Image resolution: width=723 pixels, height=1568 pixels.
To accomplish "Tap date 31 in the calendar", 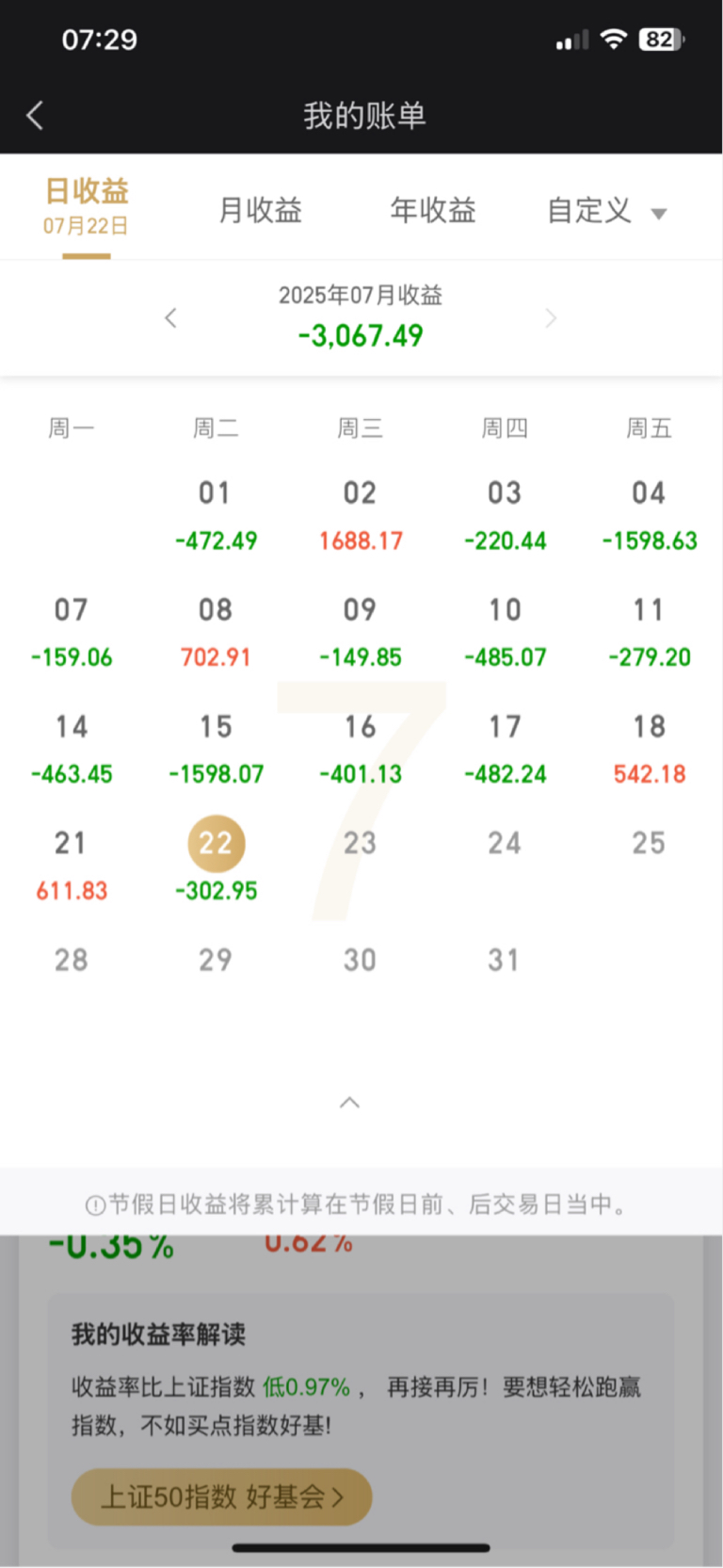I will pos(504,960).
